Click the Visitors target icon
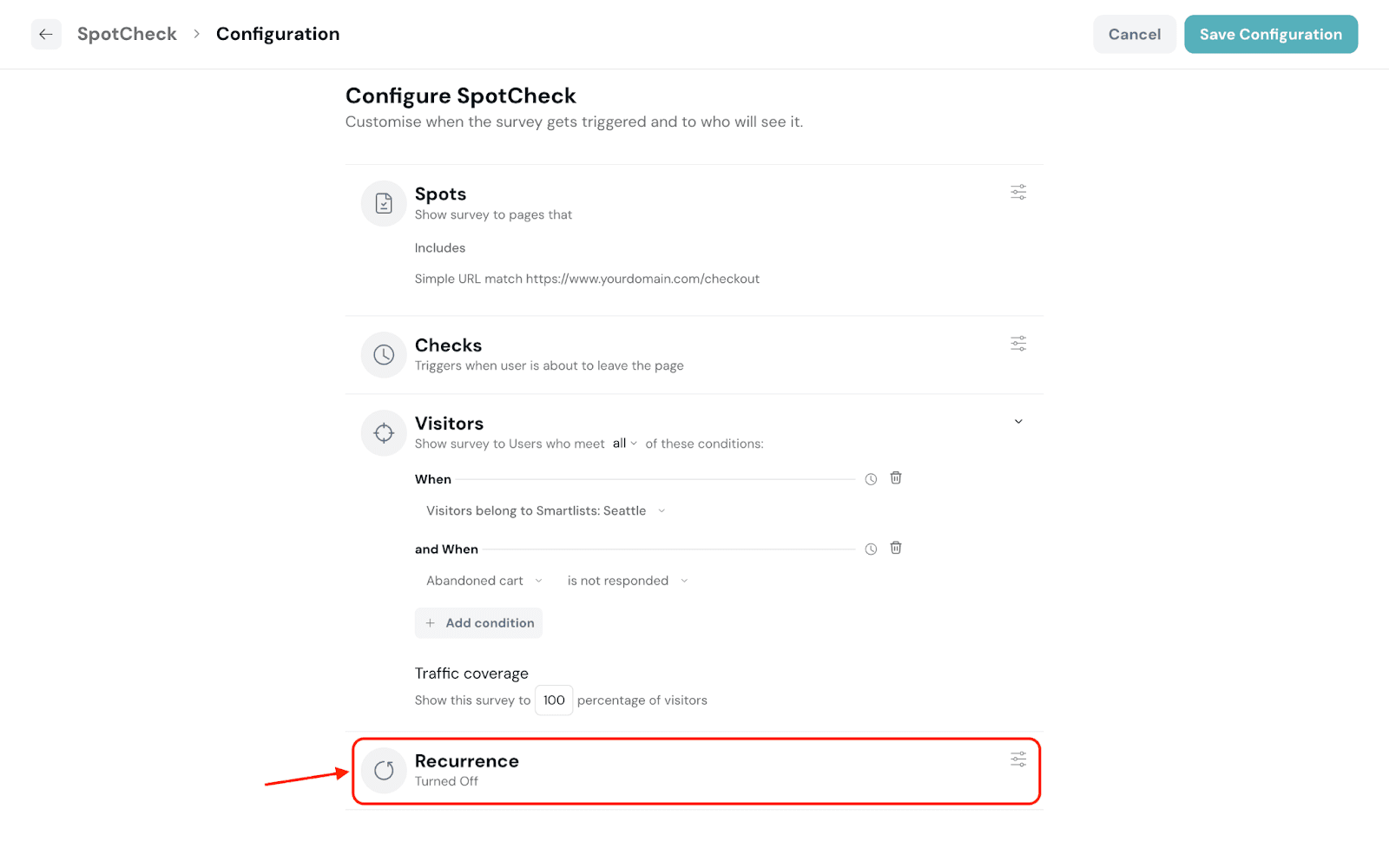This screenshot has width=1389, height=868. pos(384,432)
